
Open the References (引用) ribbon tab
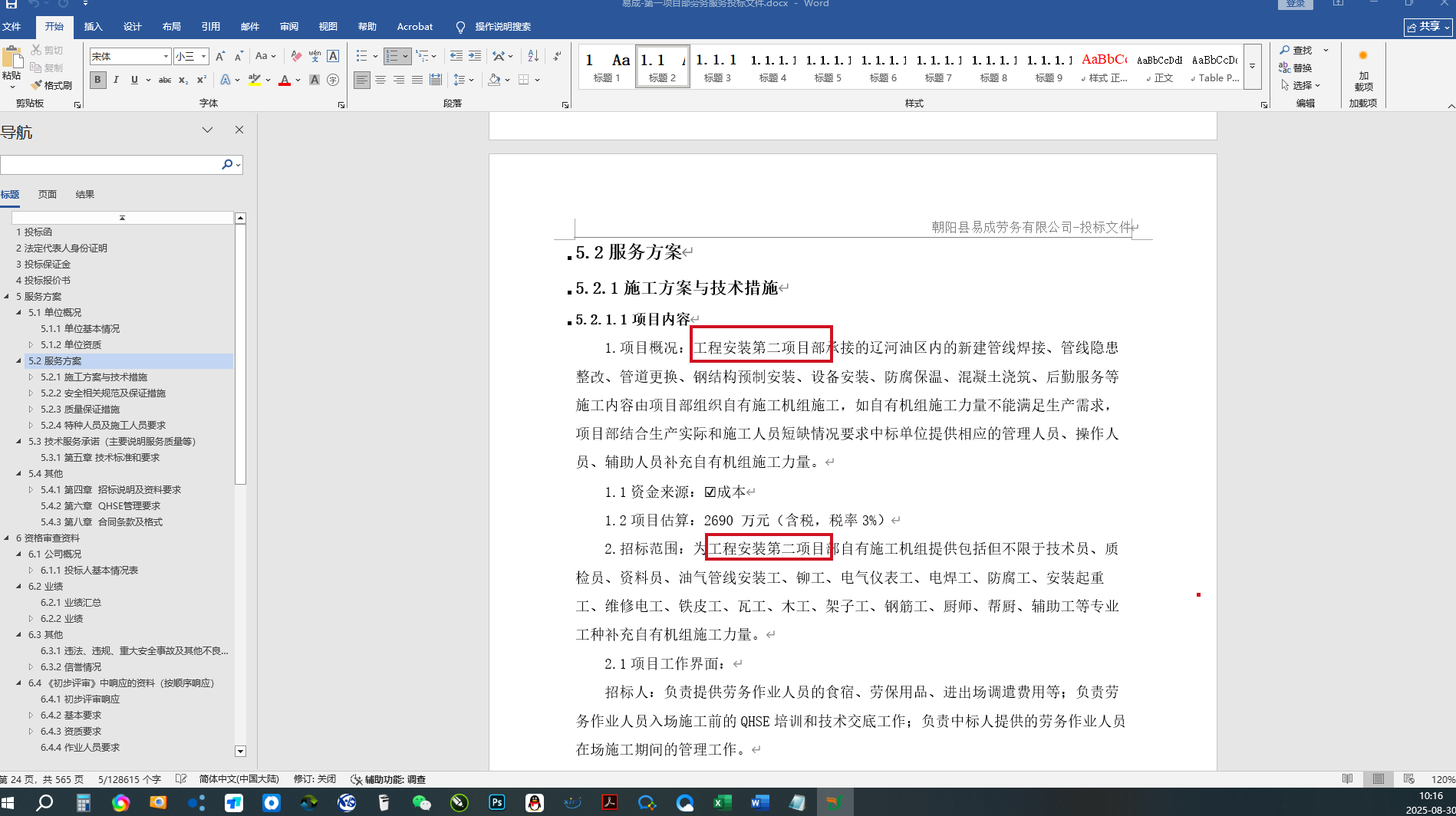(x=210, y=27)
